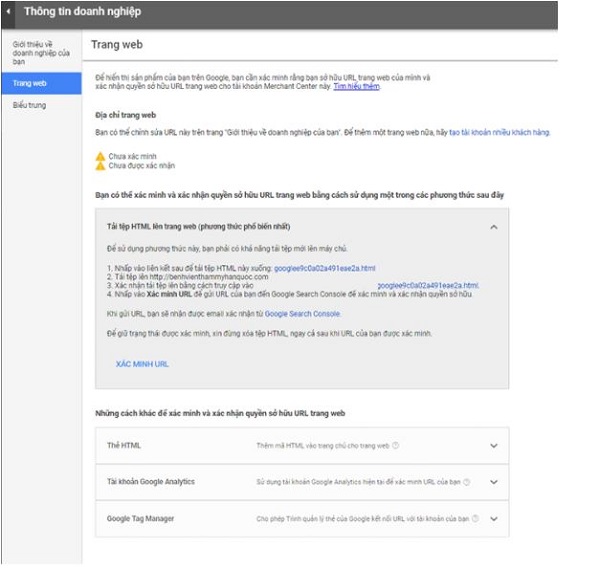Expand the Google Tag Manager option
The width and height of the screenshot is (600, 569).
click(493, 519)
